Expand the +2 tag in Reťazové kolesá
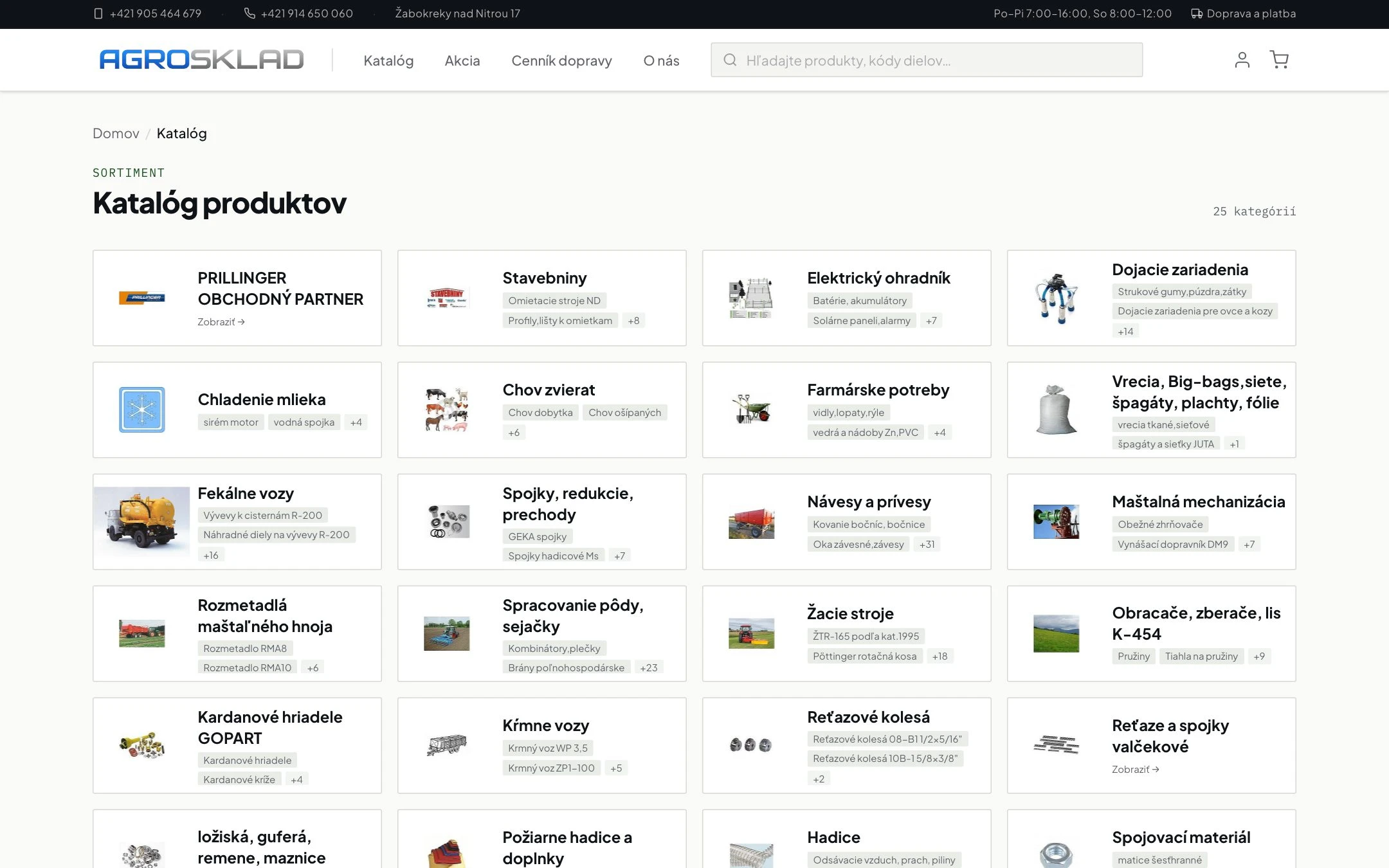 coord(819,779)
